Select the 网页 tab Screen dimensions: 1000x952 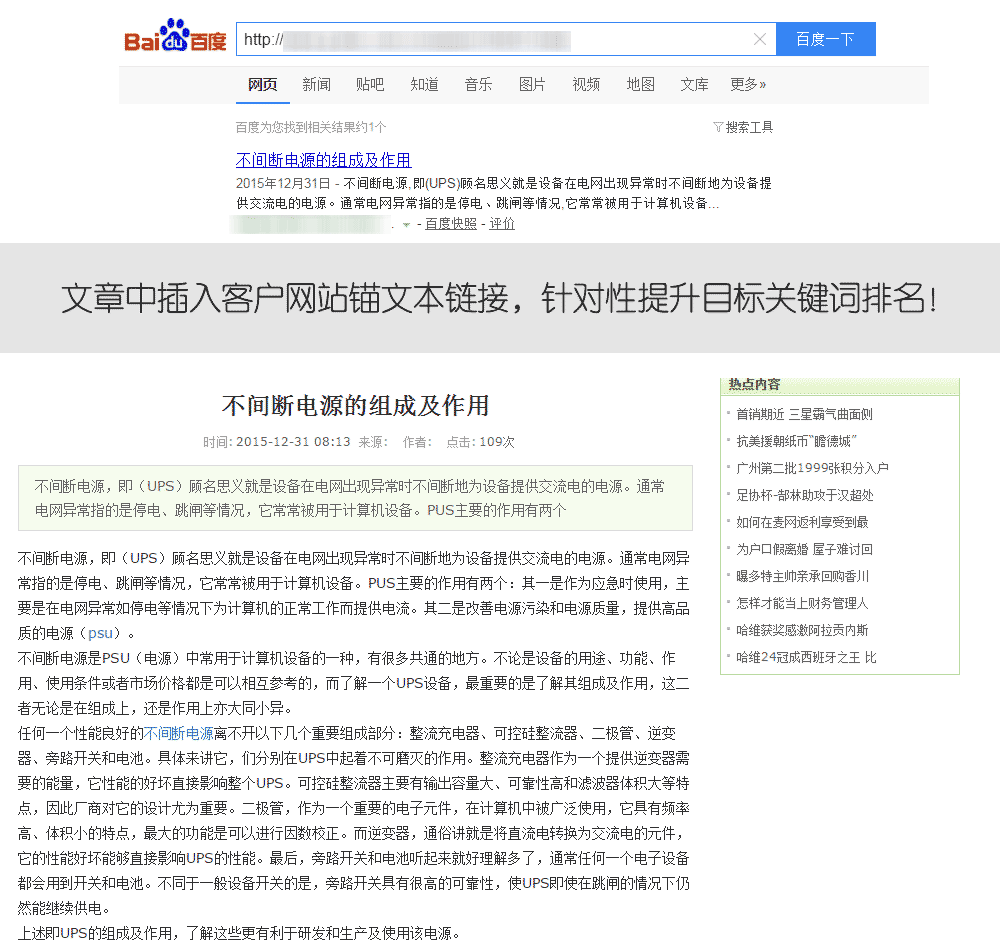[263, 85]
